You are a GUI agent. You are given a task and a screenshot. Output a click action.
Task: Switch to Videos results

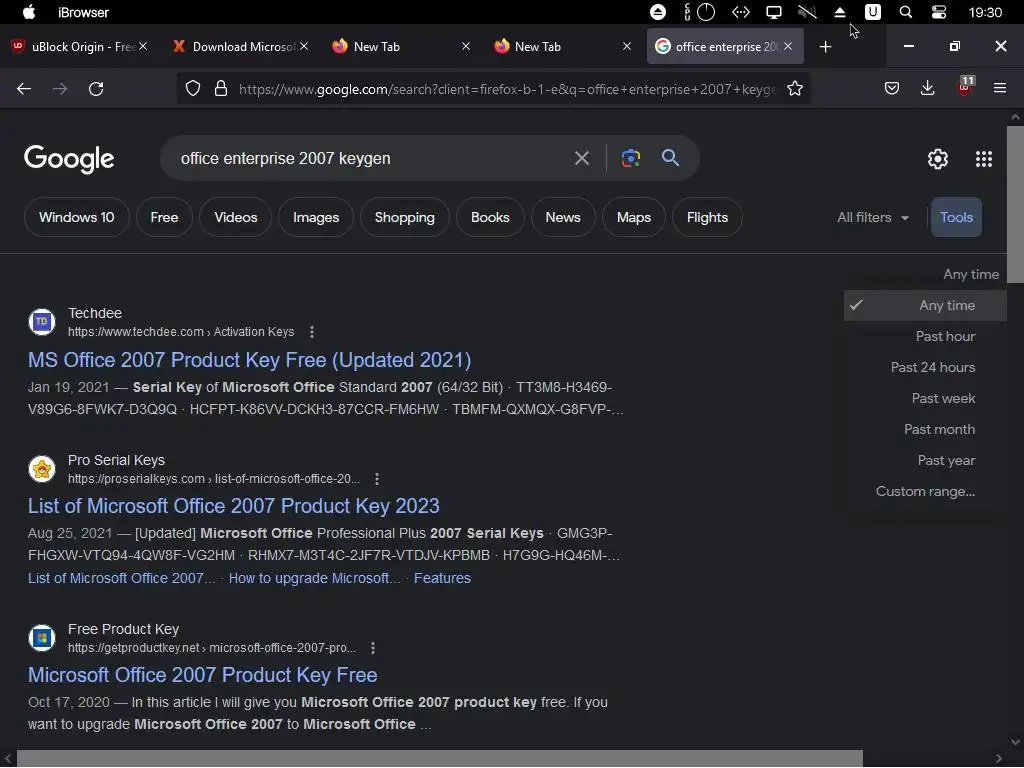236,217
